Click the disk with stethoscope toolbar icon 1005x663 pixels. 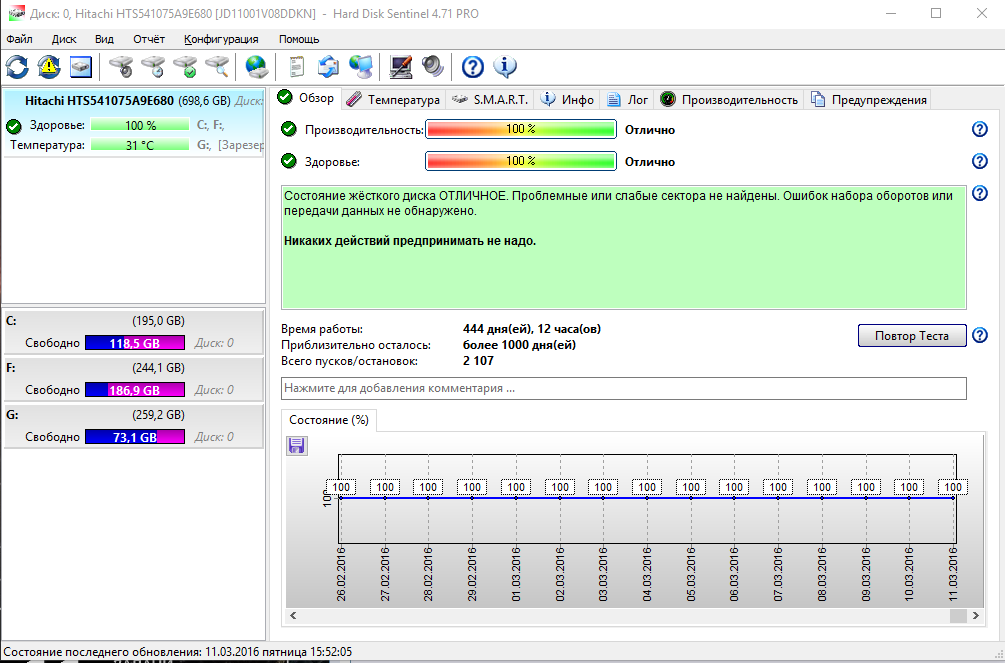pos(121,66)
